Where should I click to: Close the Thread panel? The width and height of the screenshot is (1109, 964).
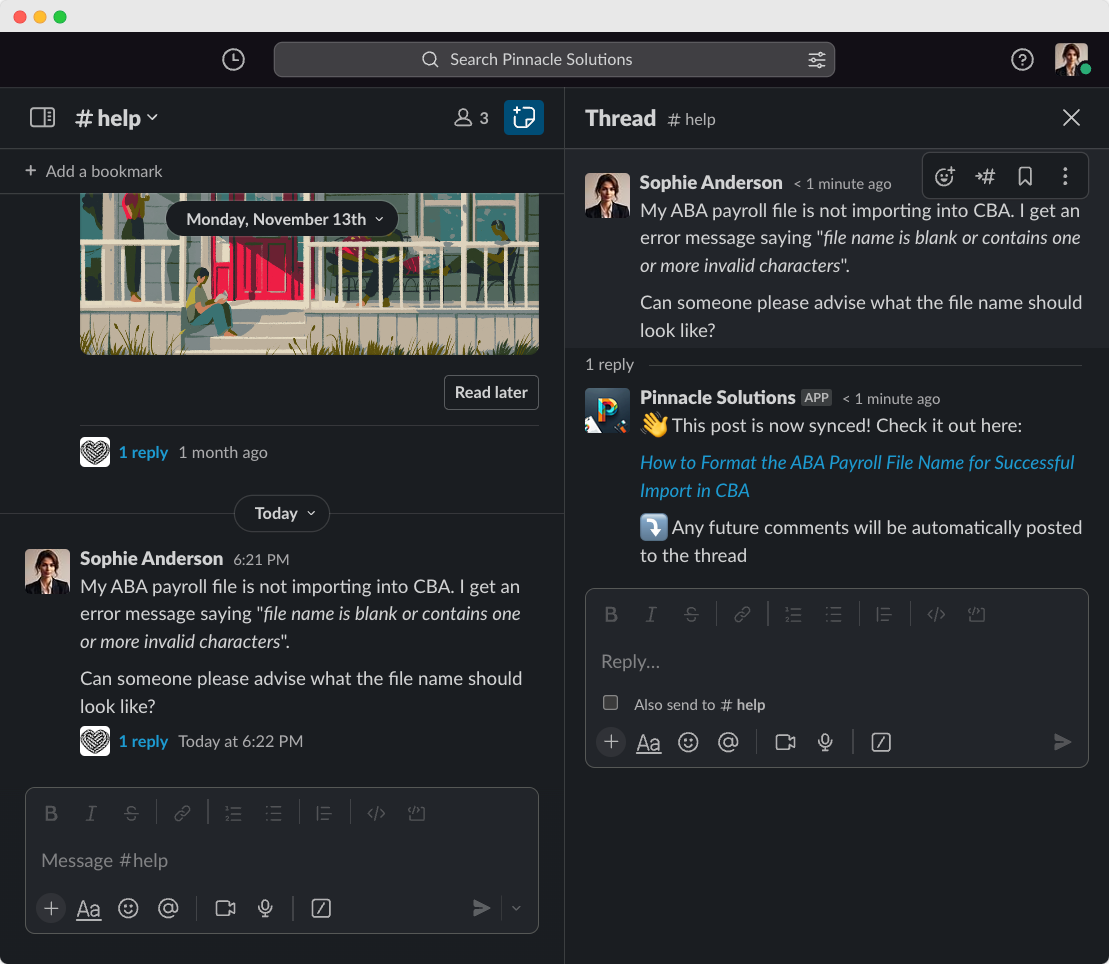pyautogui.click(x=1071, y=117)
